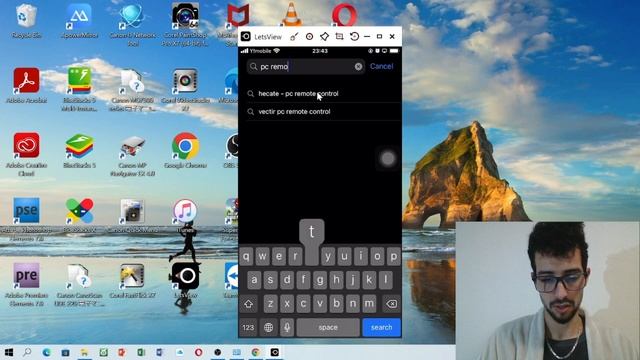Open Microsoft Edge from the taskbar

pos(47,352)
